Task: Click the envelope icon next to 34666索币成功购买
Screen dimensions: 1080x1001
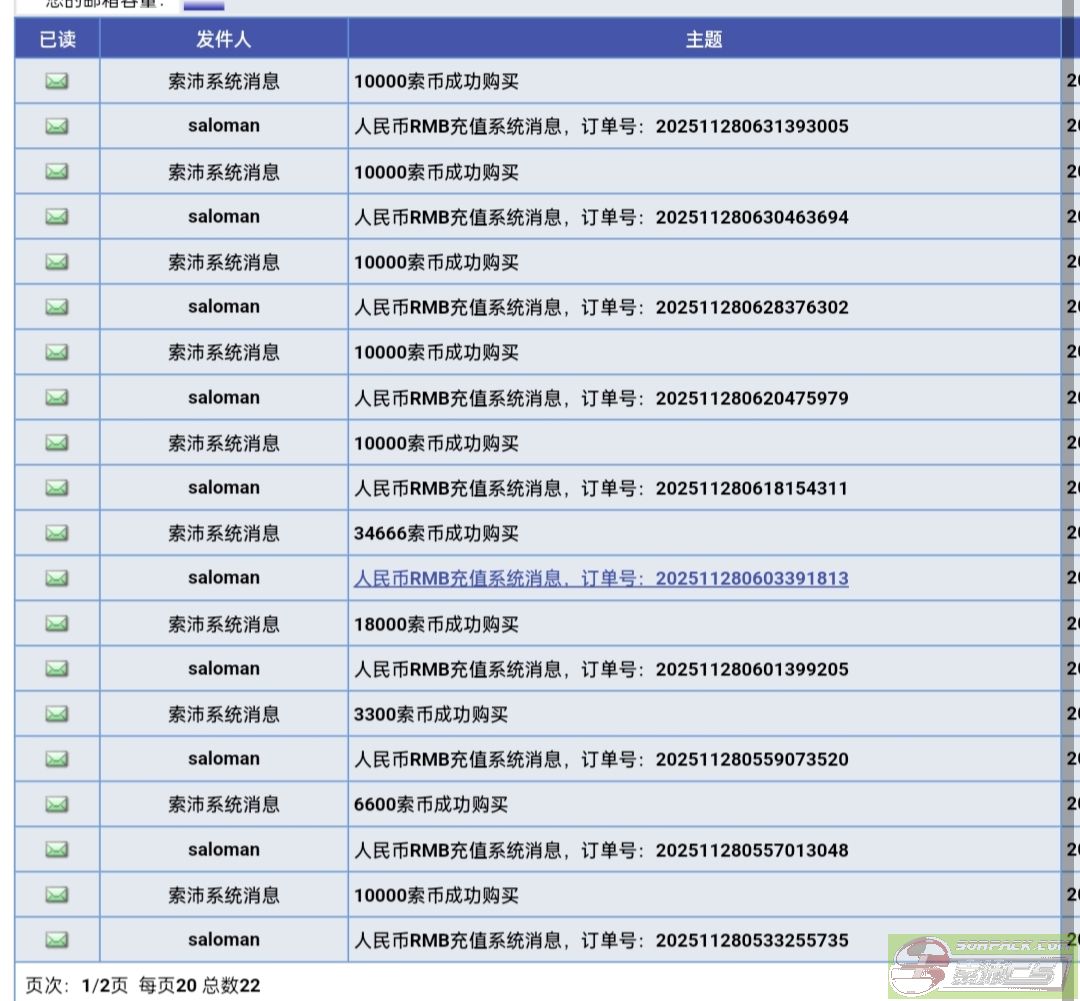Action: (x=57, y=533)
